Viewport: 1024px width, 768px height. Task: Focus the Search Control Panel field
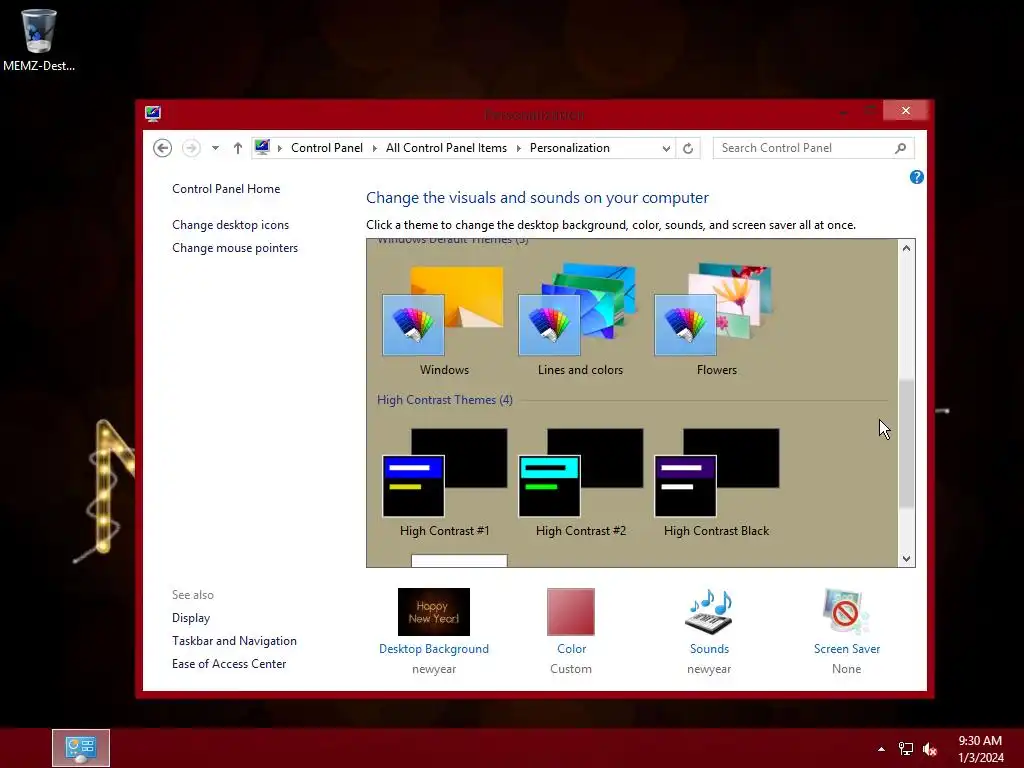click(813, 148)
